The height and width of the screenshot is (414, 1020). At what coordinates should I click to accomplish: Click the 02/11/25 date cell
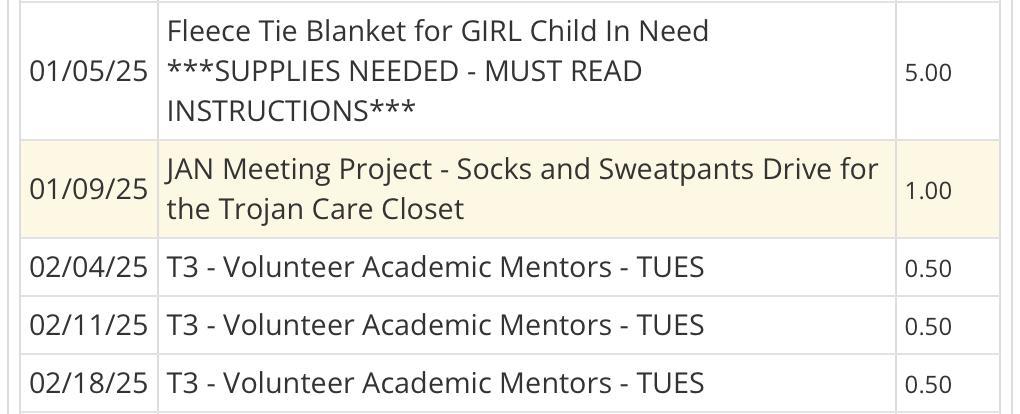(88, 326)
